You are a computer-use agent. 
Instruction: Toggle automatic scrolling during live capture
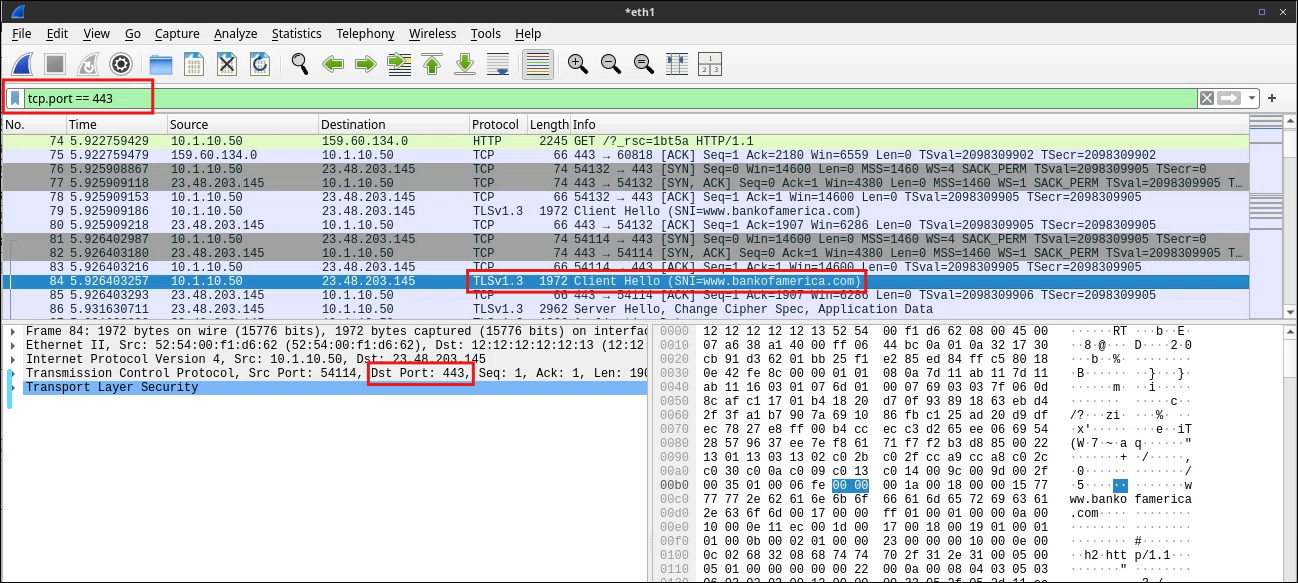(x=498, y=64)
